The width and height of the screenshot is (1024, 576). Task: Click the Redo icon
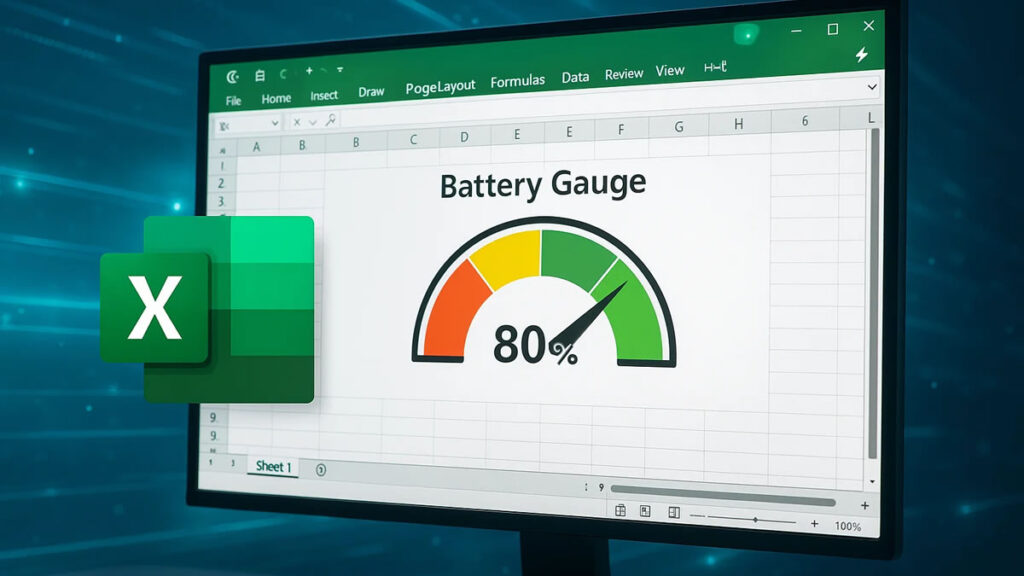[x=322, y=70]
